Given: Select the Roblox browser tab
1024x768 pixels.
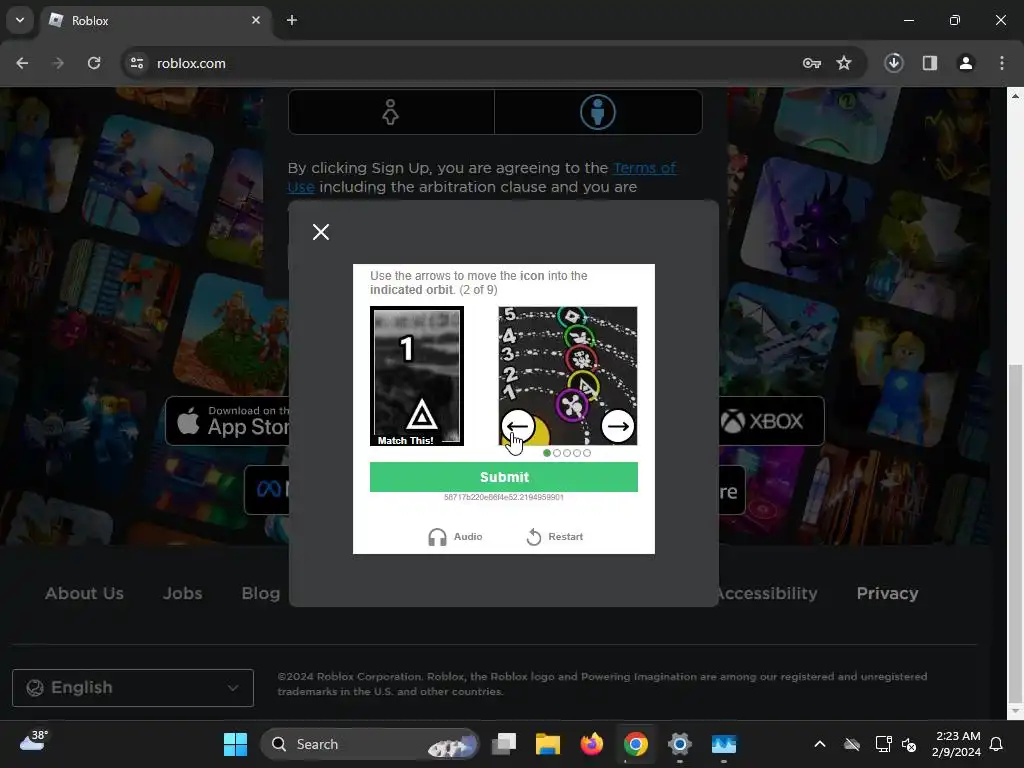Looking at the screenshot, I should (155, 21).
